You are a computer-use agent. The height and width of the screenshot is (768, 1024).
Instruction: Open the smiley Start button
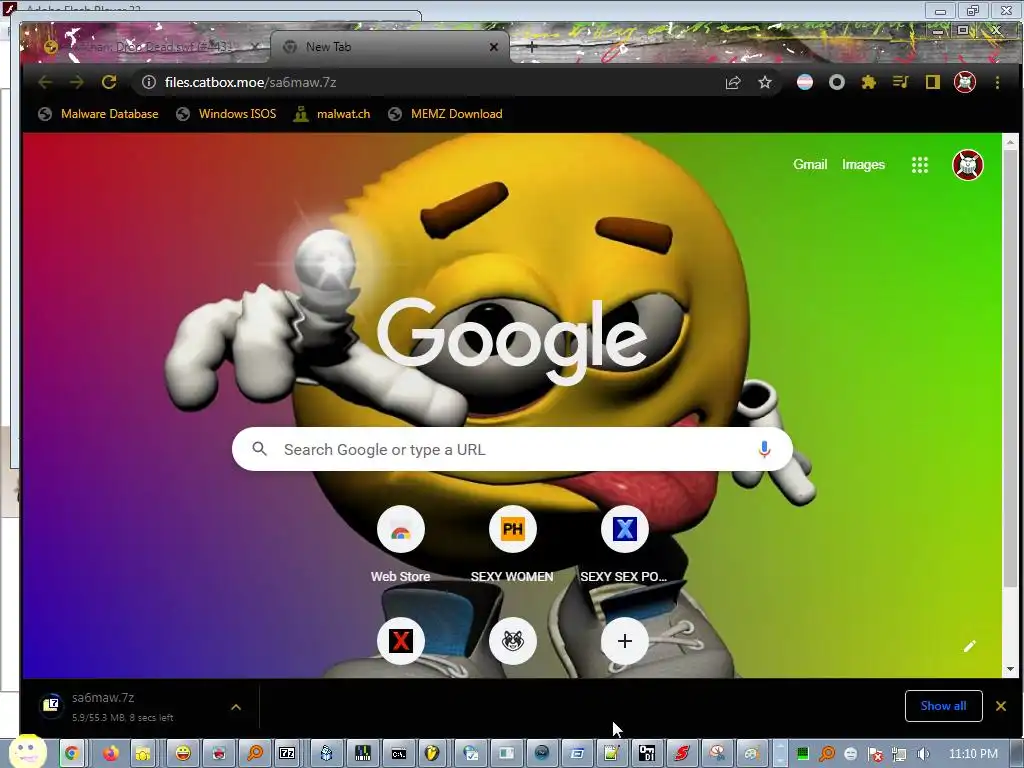click(27, 752)
